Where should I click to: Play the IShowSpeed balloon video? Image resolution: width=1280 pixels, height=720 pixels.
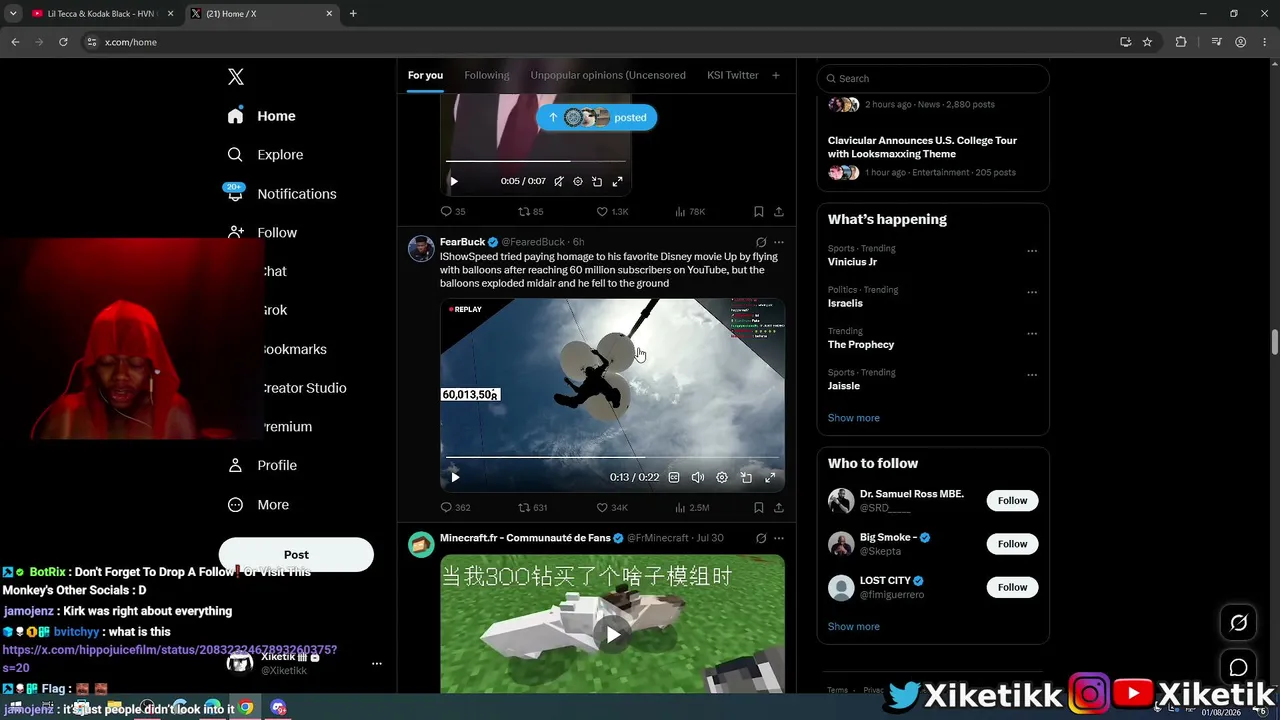(x=456, y=477)
